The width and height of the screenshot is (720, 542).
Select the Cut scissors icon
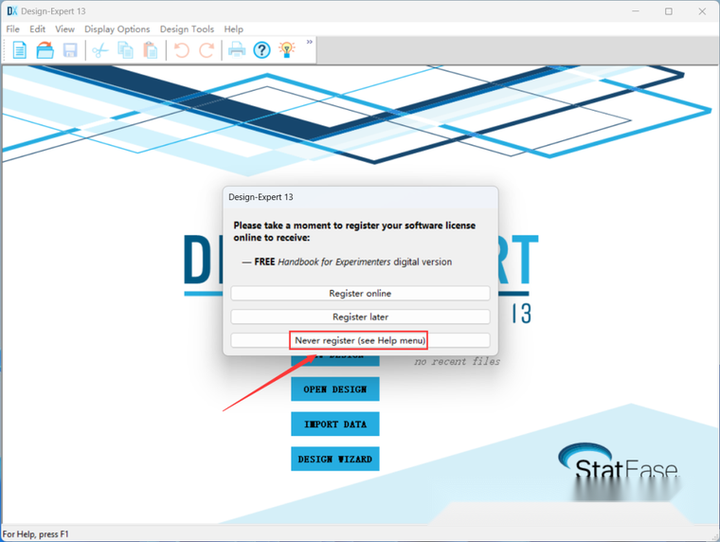click(x=100, y=50)
